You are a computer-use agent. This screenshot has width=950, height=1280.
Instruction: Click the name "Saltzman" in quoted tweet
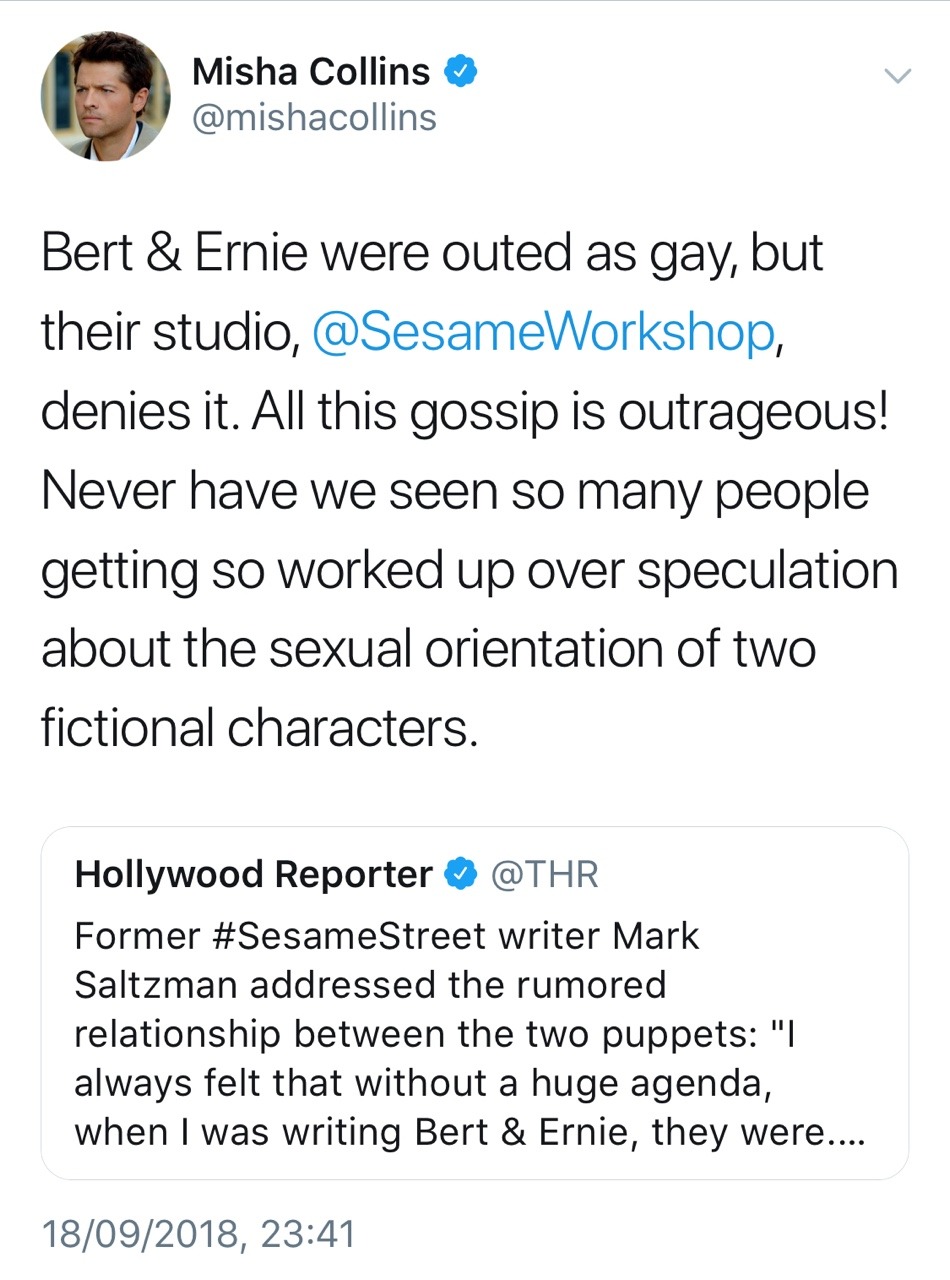tap(156, 985)
